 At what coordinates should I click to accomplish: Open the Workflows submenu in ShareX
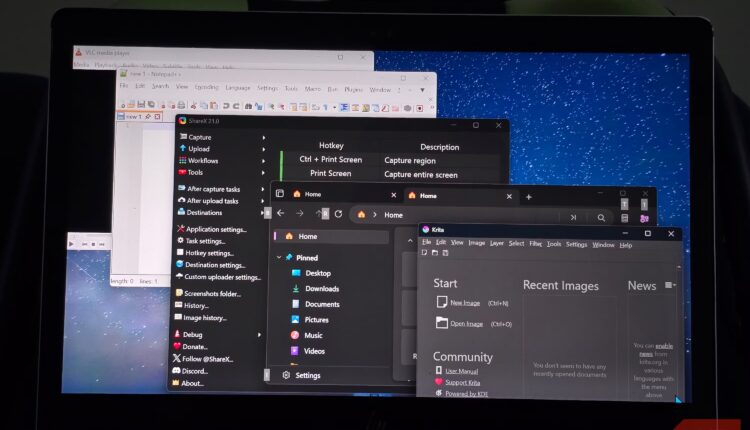(x=222, y=161)
